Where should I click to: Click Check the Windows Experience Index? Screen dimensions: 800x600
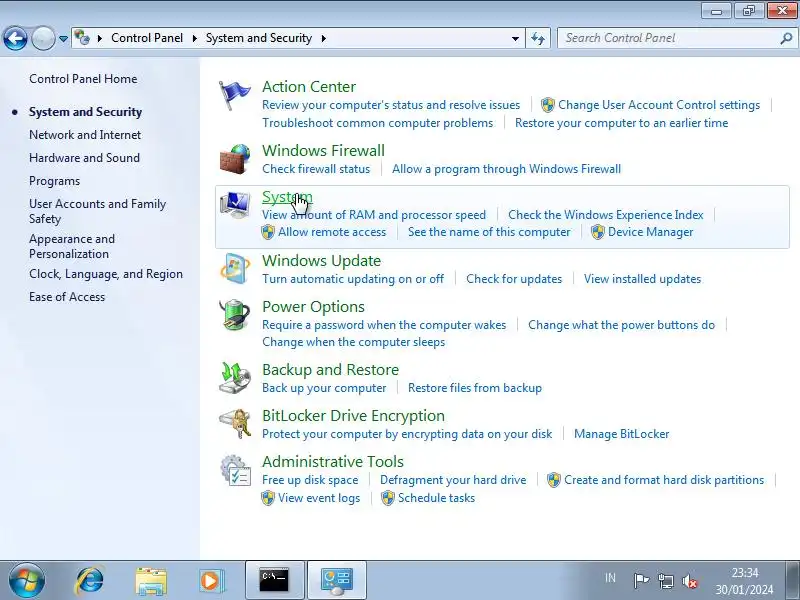pyautogui.click(x=606, y=215)
